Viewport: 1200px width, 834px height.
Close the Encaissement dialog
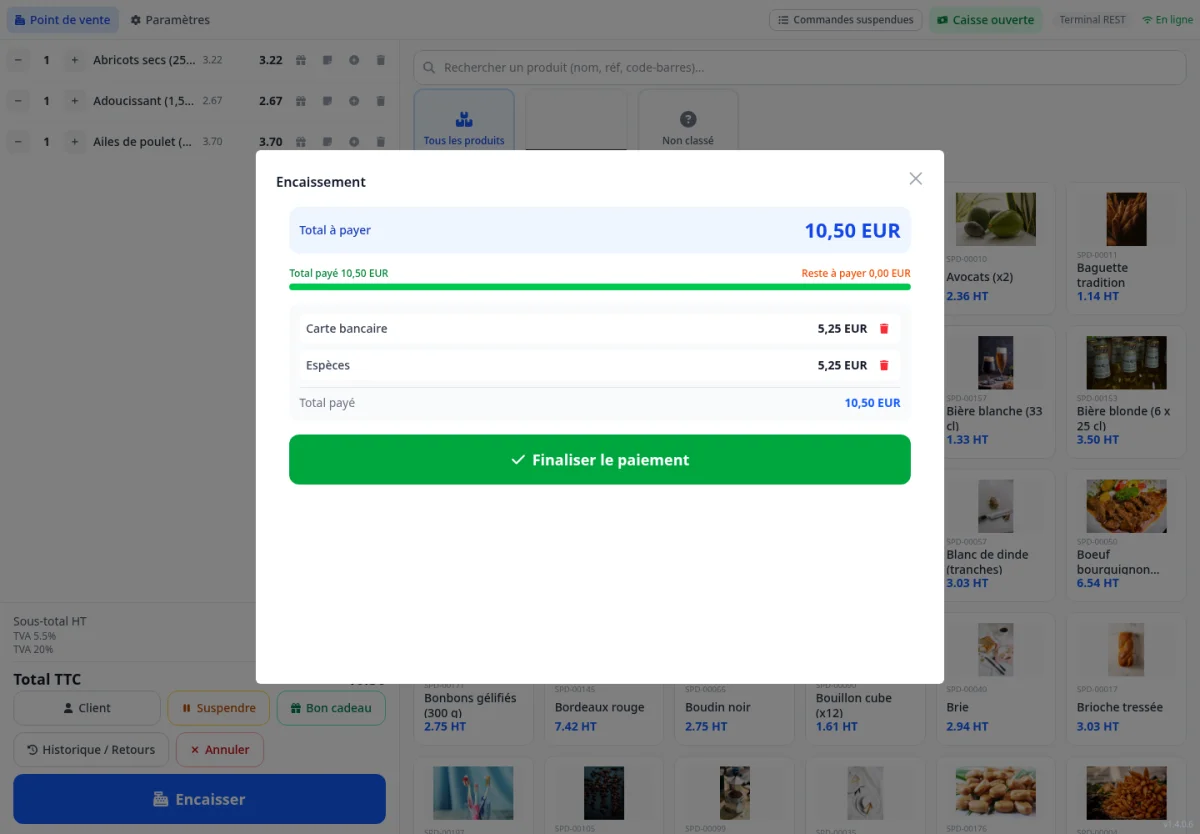pyautogui.click(x=915, y=179)
